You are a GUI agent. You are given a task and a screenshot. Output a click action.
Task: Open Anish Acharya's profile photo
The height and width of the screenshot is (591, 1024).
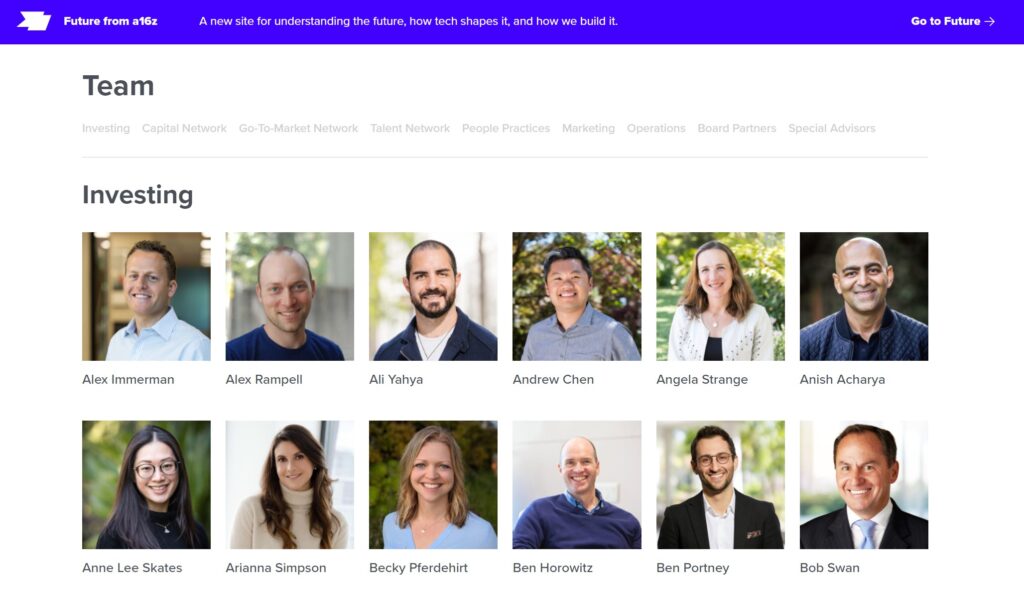[864, 296]
